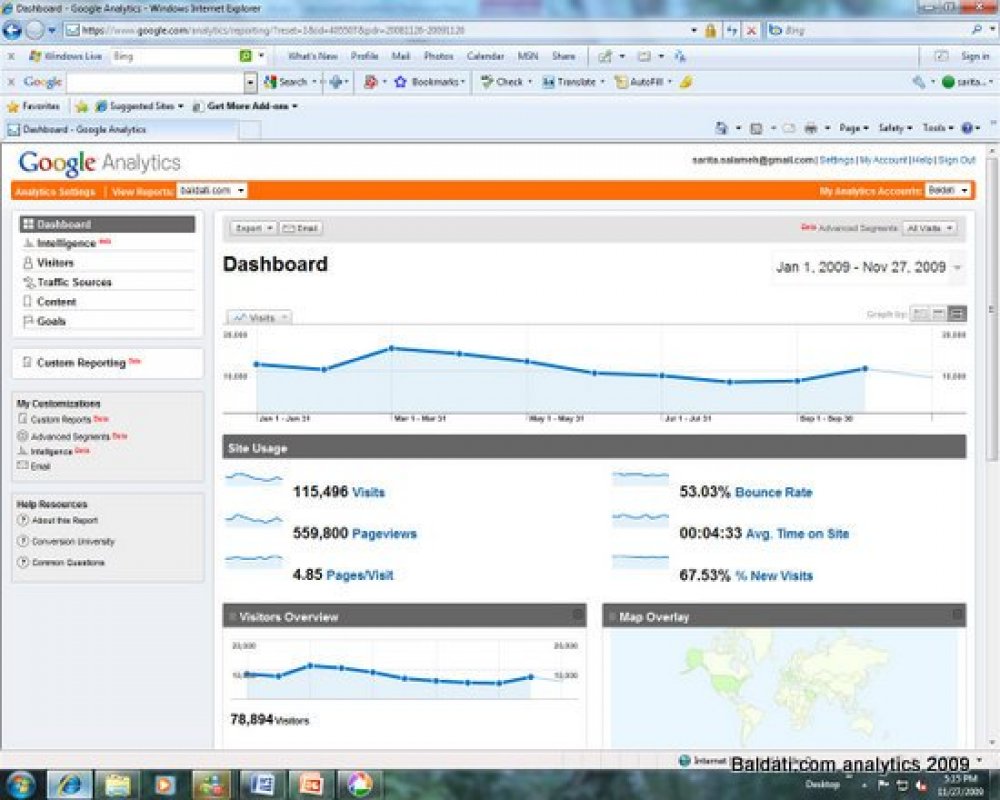The height and width of the screenshot is (800, 1000).
Task: Click the Print icon in the command bar
Action: tap(811, 128)
